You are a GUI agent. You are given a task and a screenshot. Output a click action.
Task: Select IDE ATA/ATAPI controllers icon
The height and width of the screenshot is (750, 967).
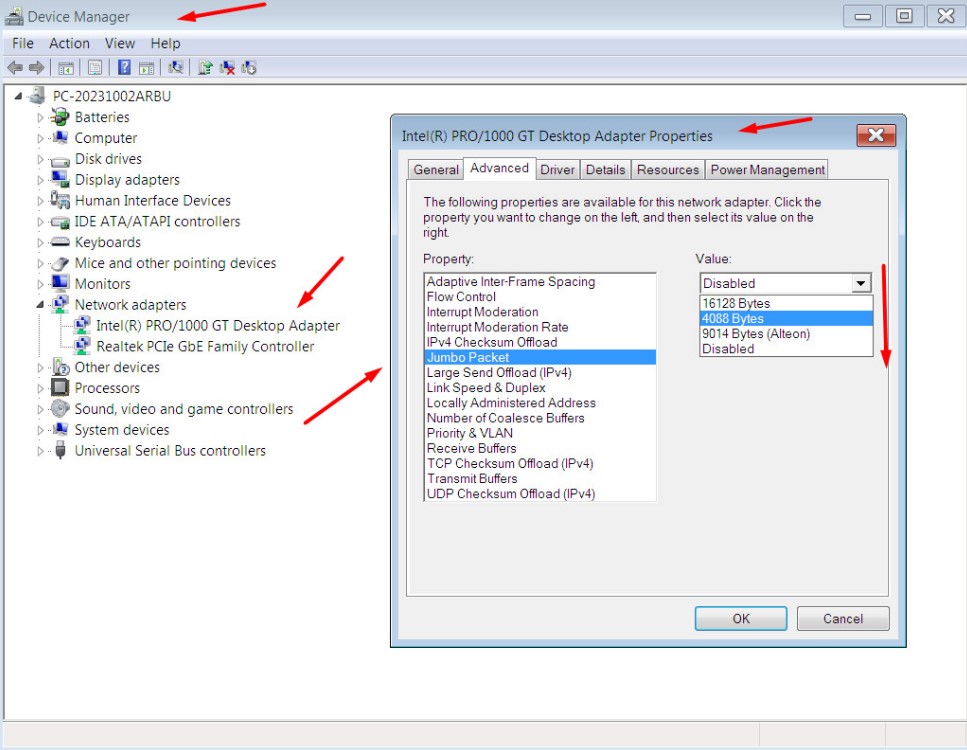click(60, 221)
